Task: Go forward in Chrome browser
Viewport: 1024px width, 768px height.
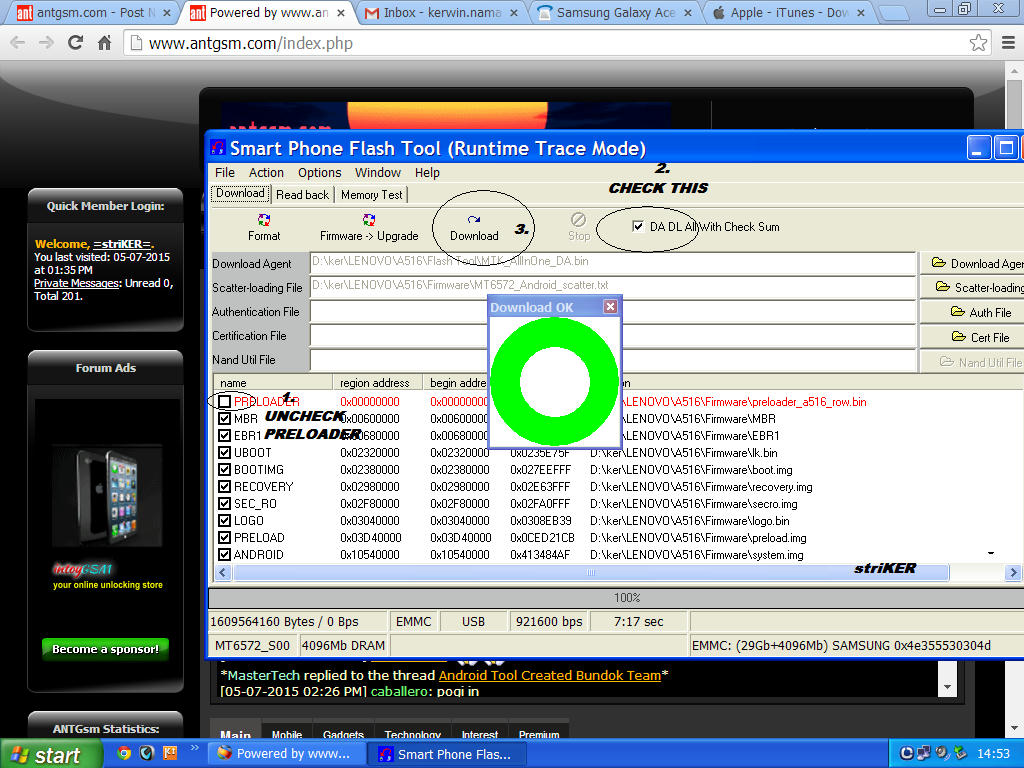Action: click(x=46, y=43)
